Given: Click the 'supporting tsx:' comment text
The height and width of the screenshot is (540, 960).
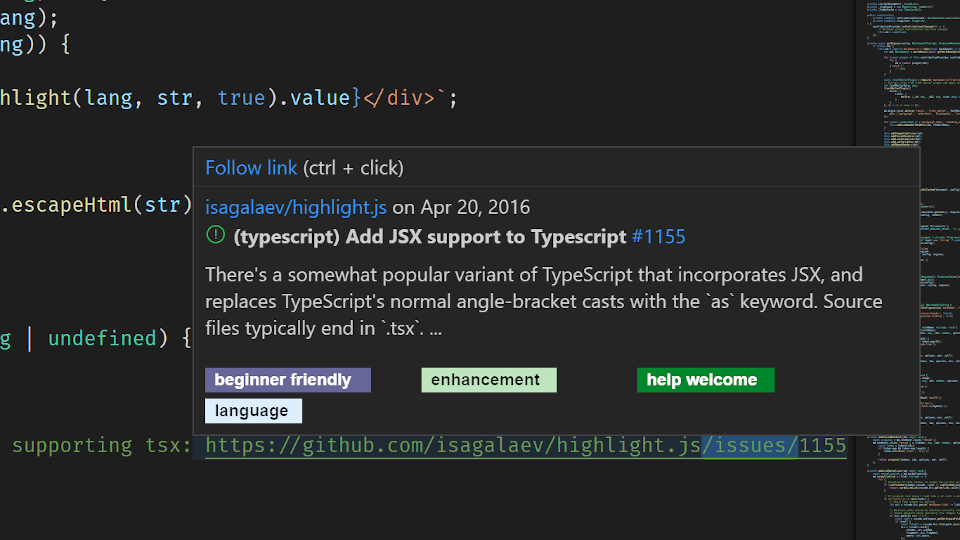Looking at the screenshot, I should (x=102, y=446).
